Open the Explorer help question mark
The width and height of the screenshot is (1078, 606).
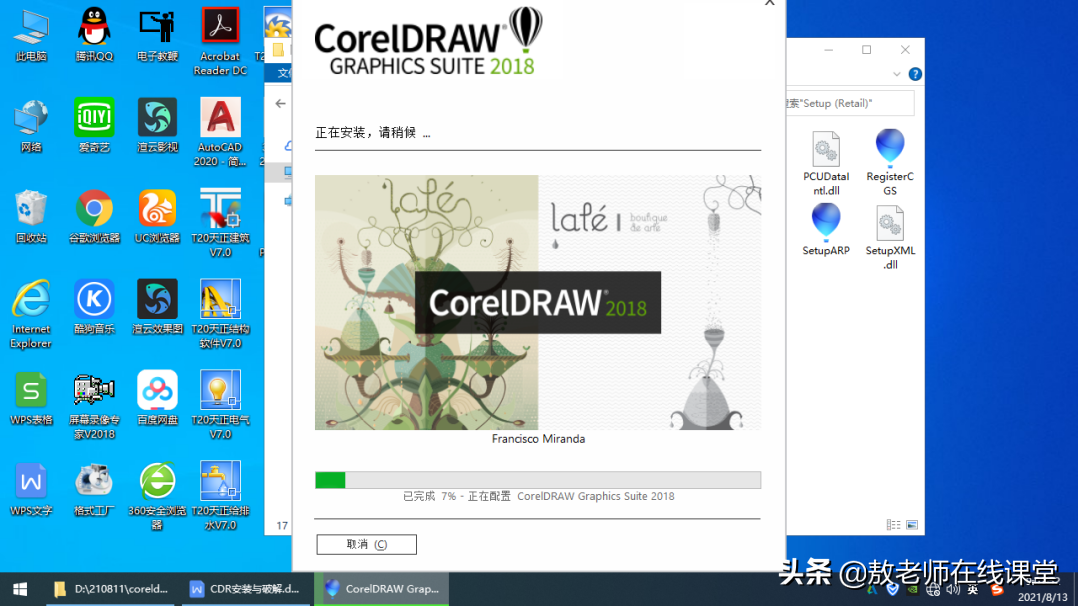pyautogui.click(x=917, y=74)
